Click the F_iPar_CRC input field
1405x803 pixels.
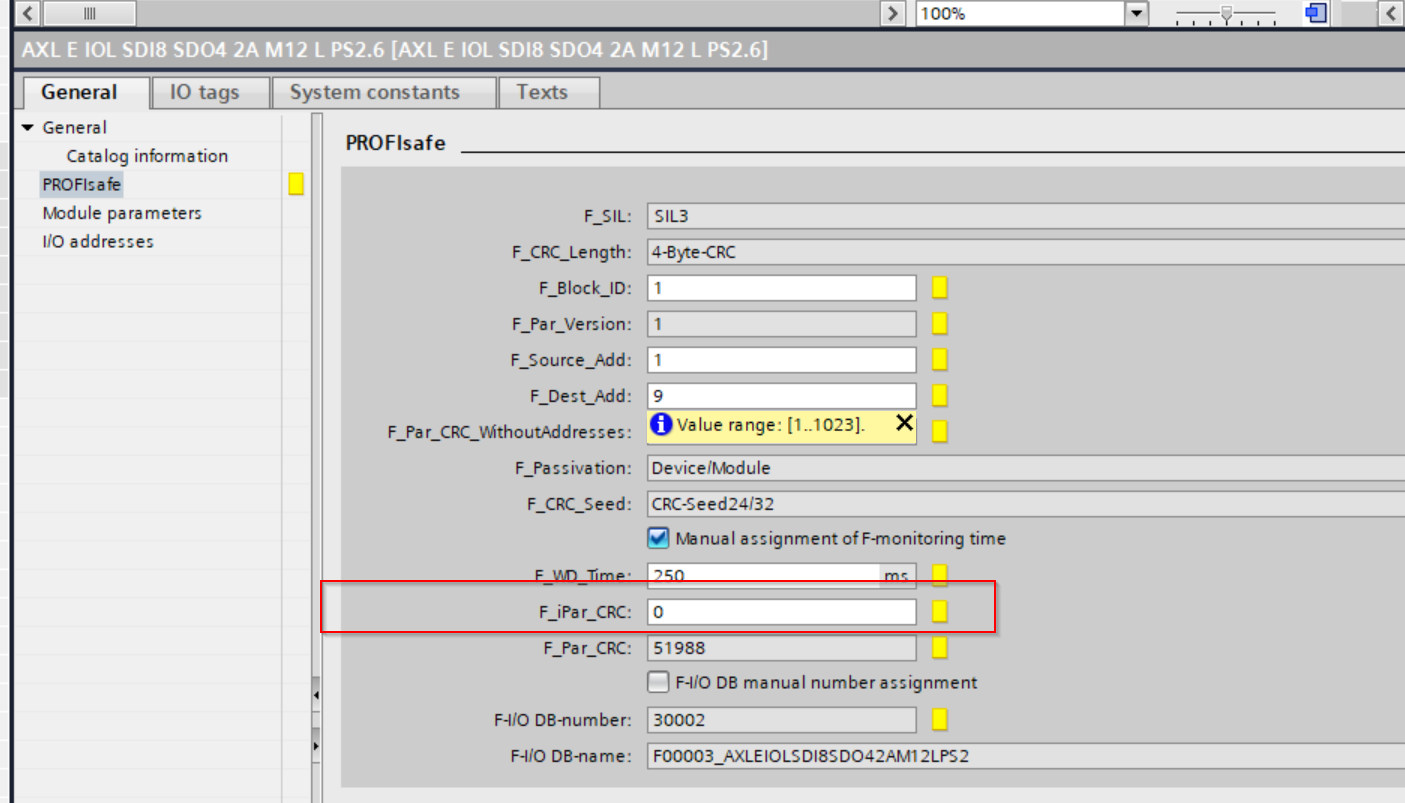coord(781,612)
